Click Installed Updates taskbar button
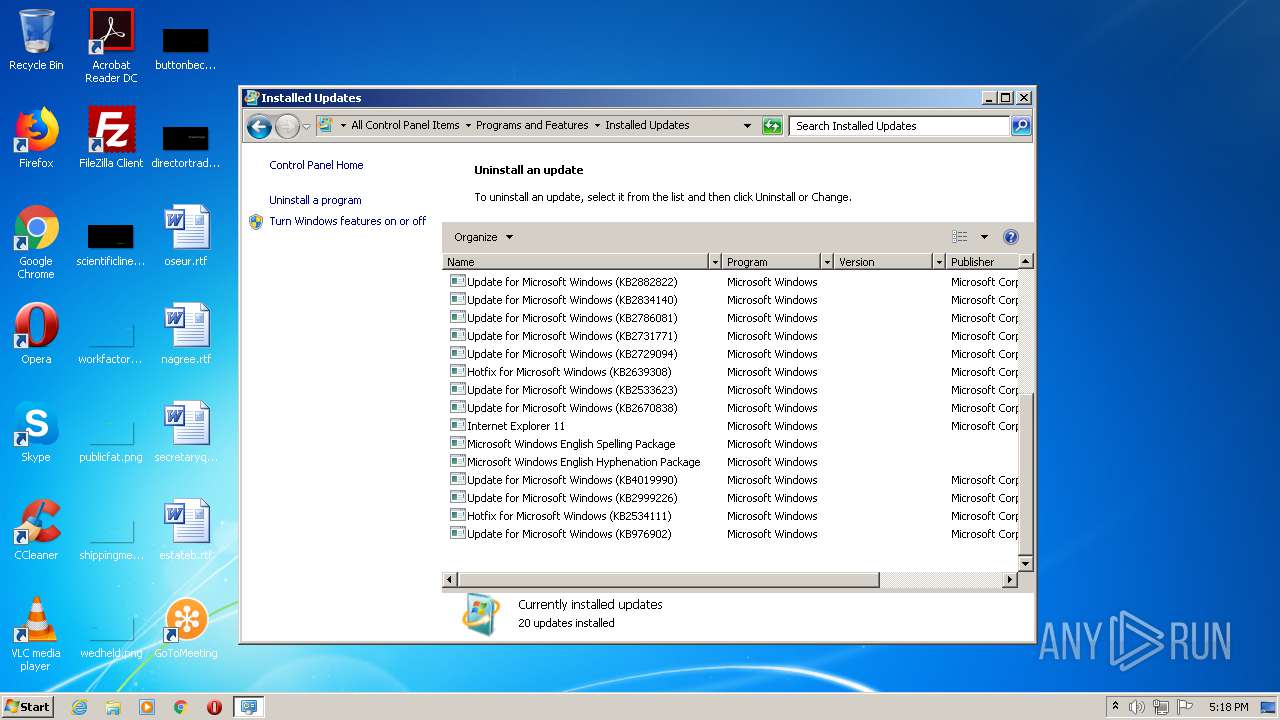The height and width of the screenshot is (720, 1280). click(248, 707)
